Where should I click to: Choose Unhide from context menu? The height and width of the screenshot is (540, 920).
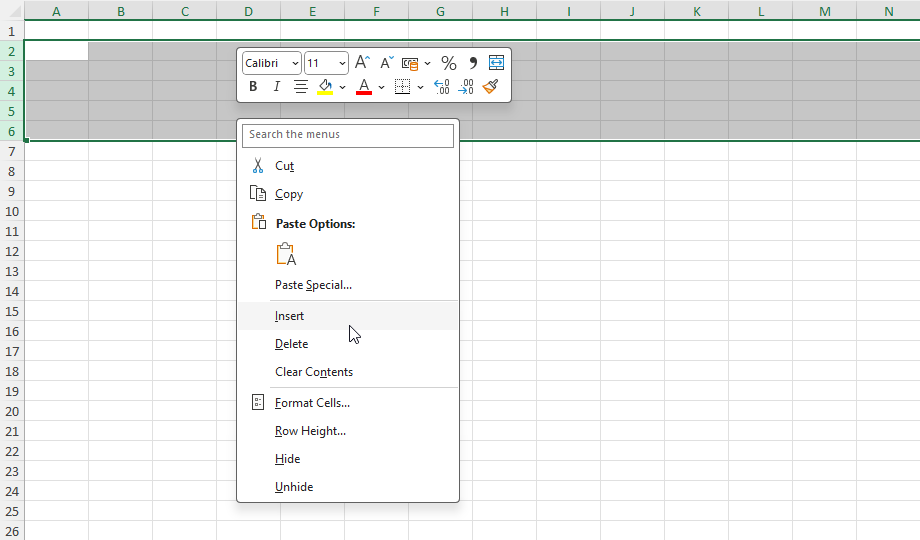point(348,487)
